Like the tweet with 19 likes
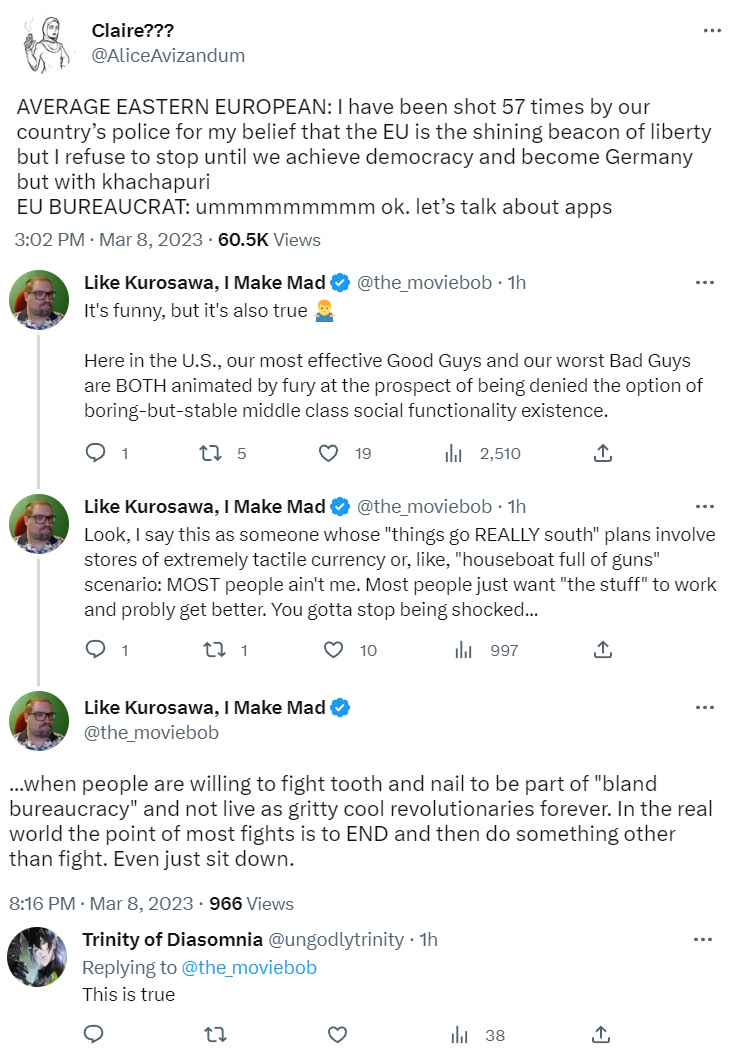The width and height of the screenshot is (737, 1059). pos(328,453)
